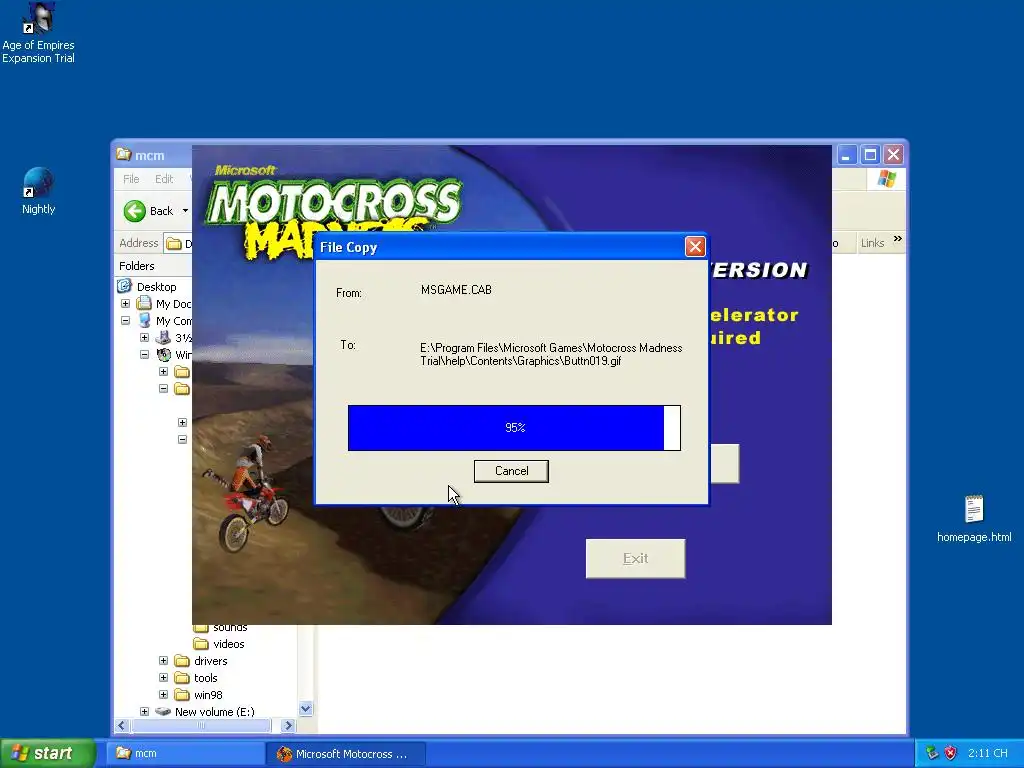
Task: Click the security shield tray icon
Action: 950,753
